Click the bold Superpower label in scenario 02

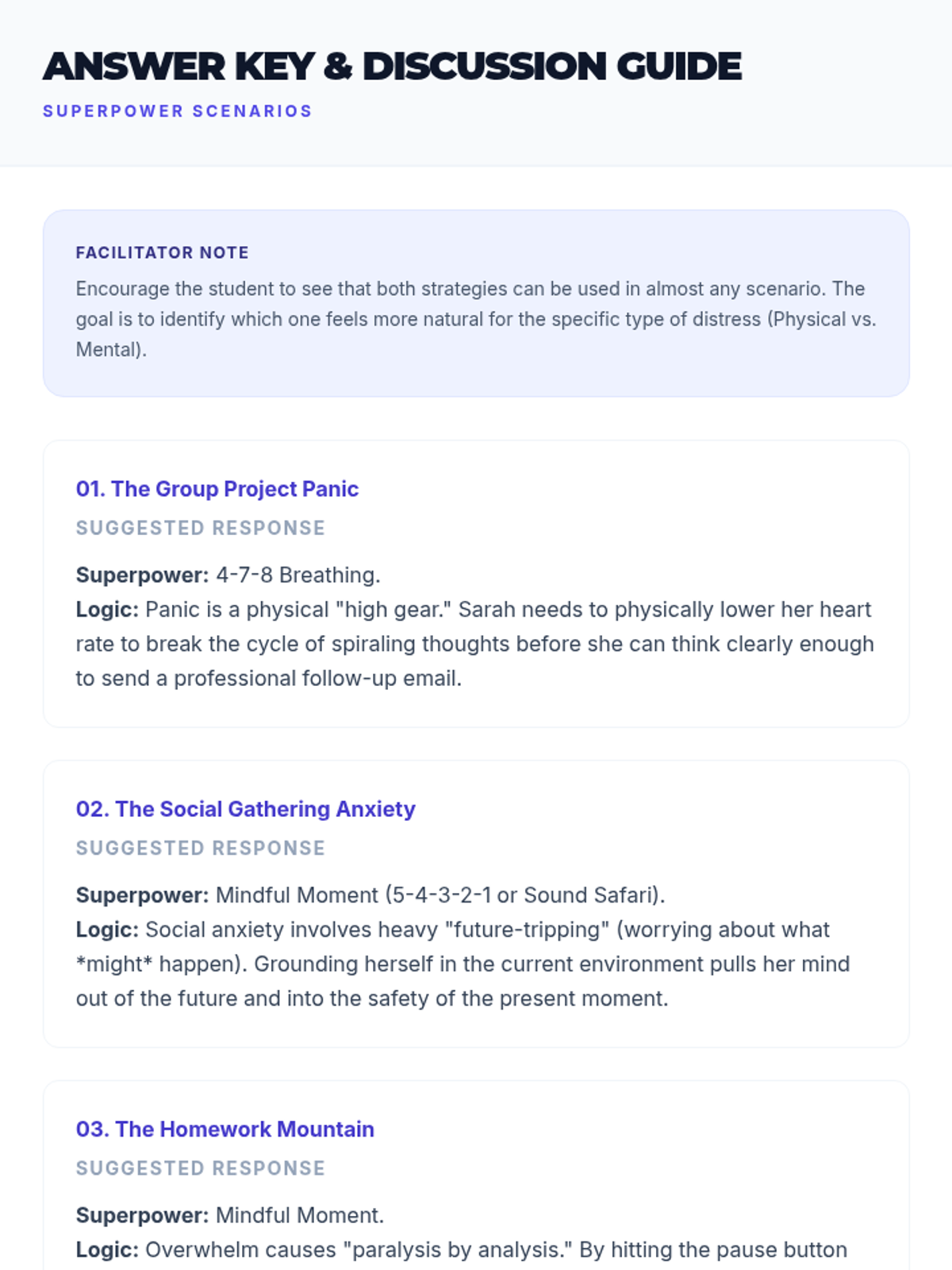coord(143,895)
